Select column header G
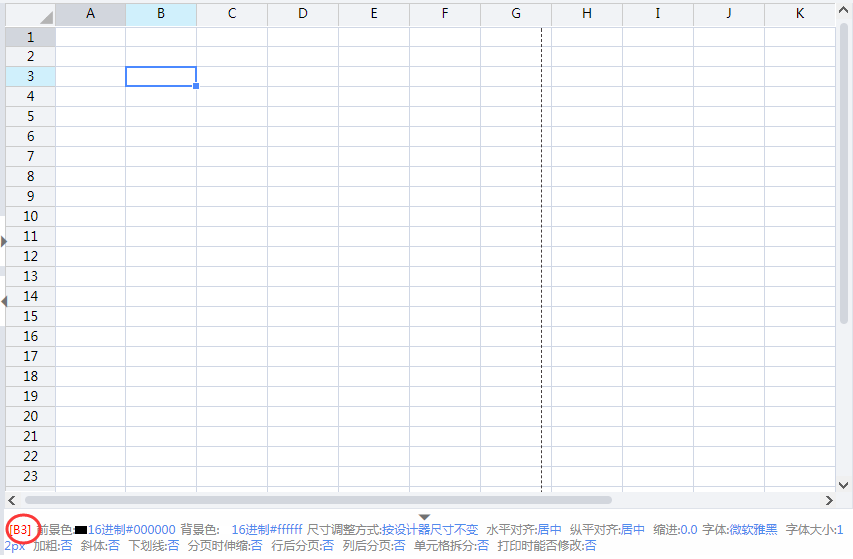Image resolution: width=853 pixels, height=559 pixels. click(x=516, y=14)
